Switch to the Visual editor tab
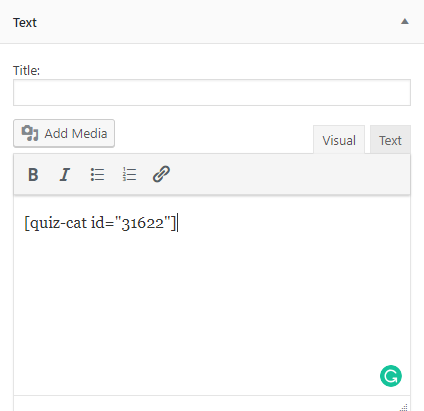The height and width of the screenshot is (411, 424). [x=339, y=140]
